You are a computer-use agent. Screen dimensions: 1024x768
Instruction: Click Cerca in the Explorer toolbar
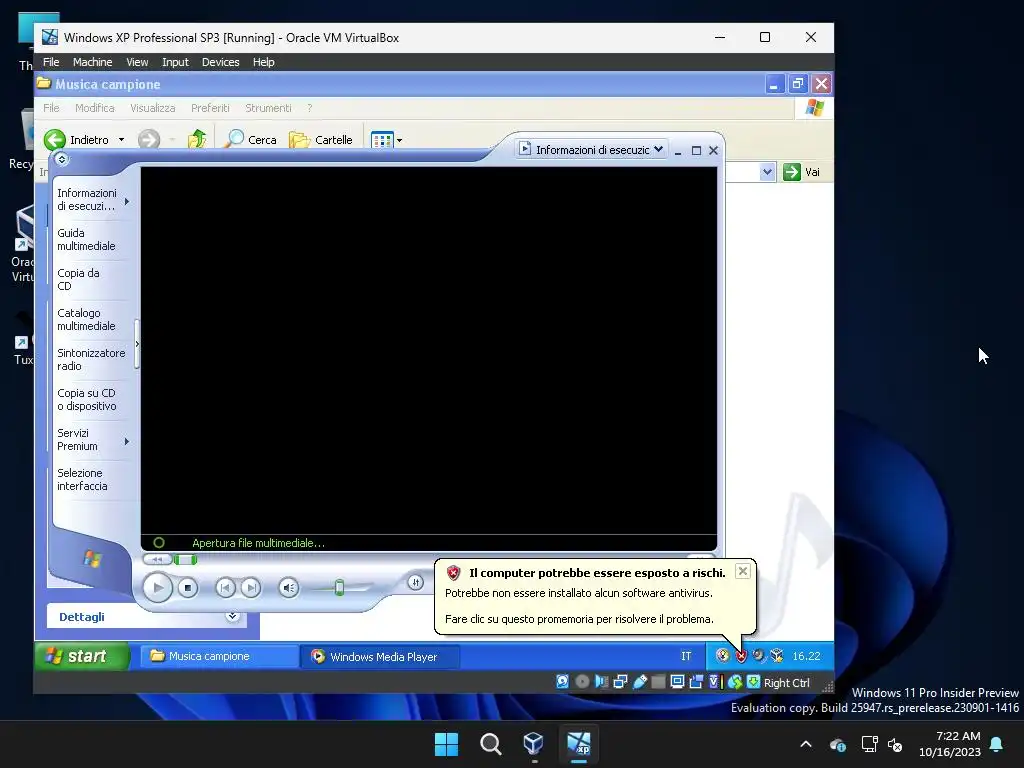(x=251, y=139)
